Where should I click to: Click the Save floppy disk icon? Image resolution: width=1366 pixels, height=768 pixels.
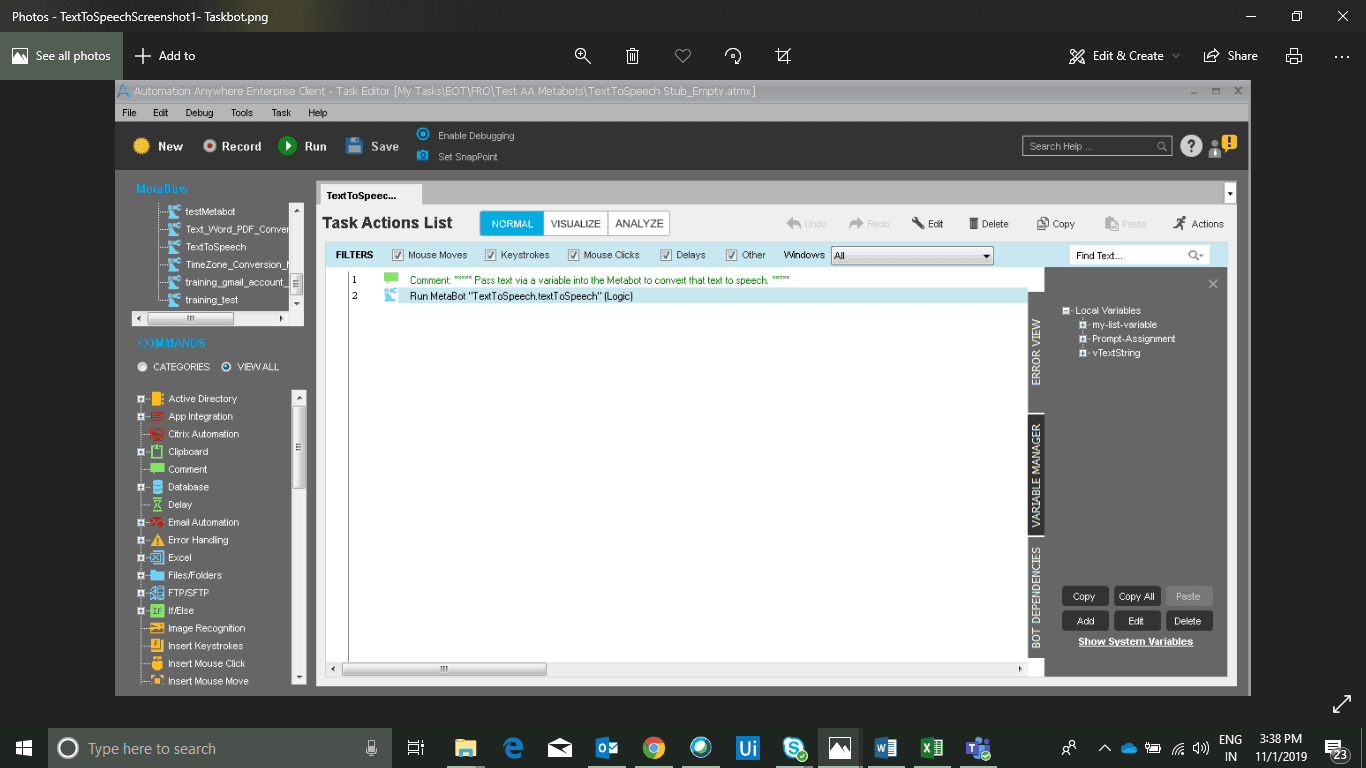(354, 145)
